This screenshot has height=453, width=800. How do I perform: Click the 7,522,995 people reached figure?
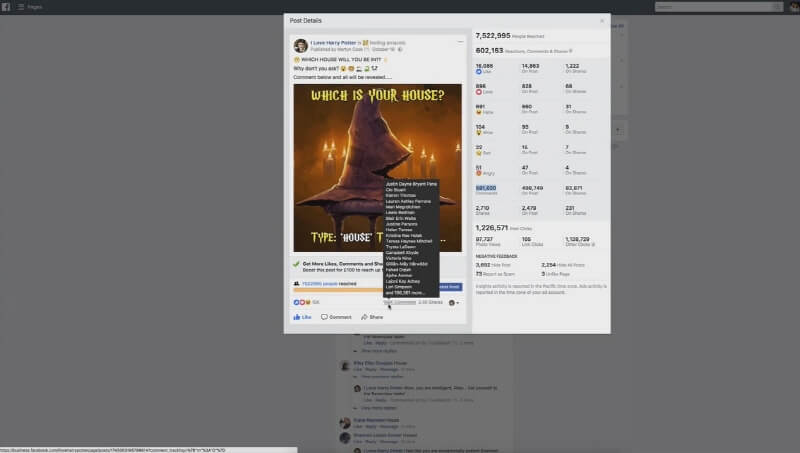pos(493,36)
